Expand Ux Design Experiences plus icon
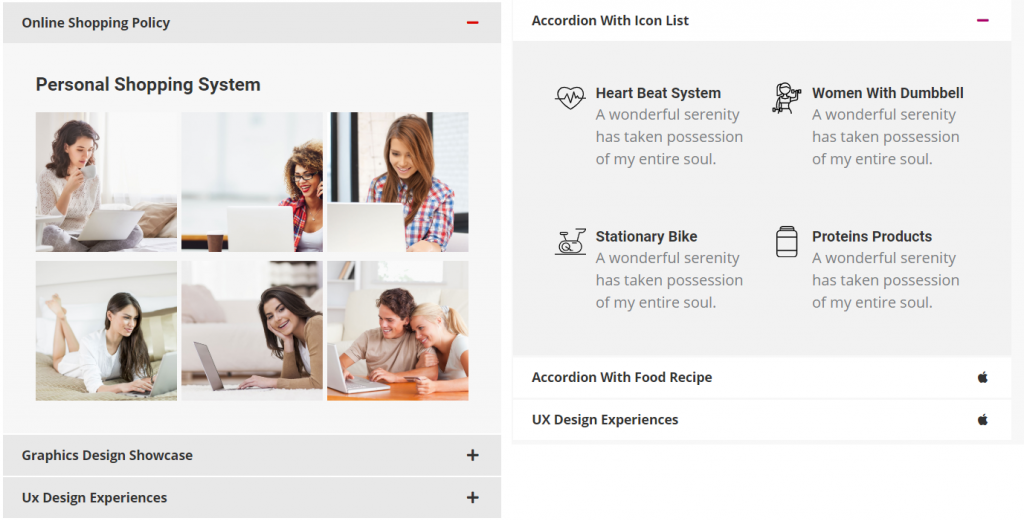Viewport: 1024px width, 521px height. point(473,497)
